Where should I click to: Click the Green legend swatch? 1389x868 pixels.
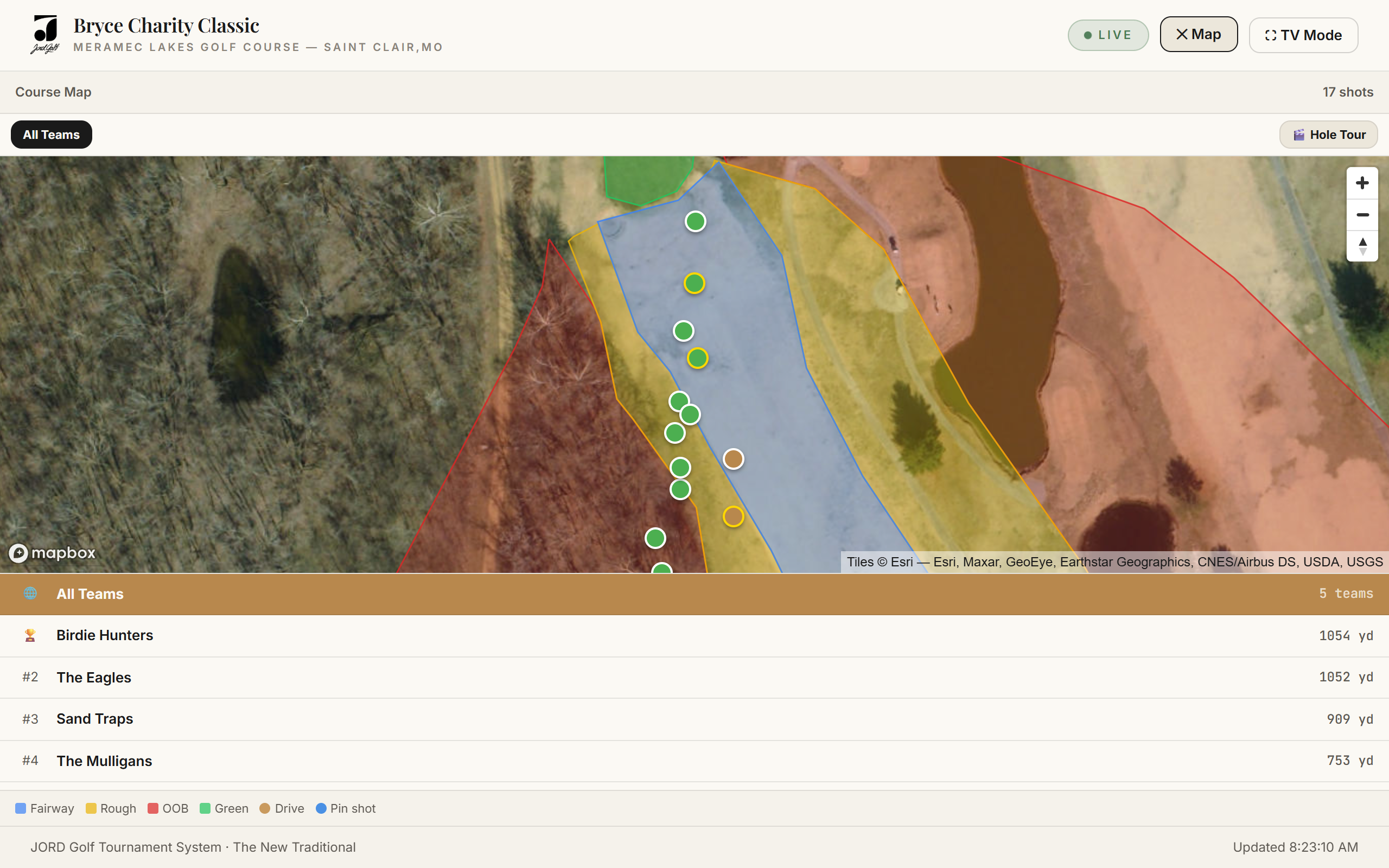coord(205,808)
